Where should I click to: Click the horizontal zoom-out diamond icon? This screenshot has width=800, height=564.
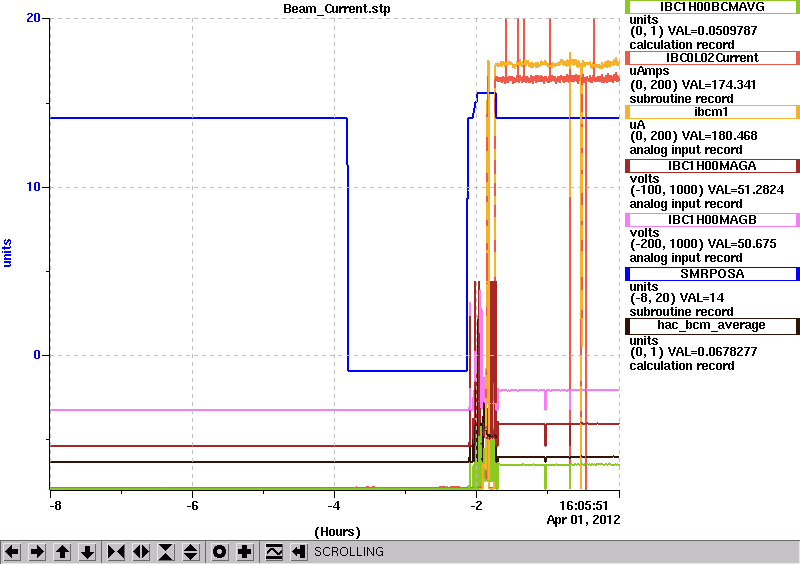141,552
